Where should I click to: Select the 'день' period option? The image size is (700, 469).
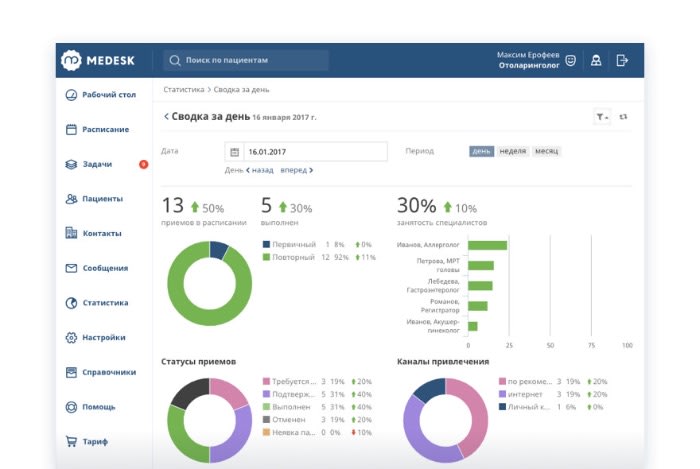point(481,151)
